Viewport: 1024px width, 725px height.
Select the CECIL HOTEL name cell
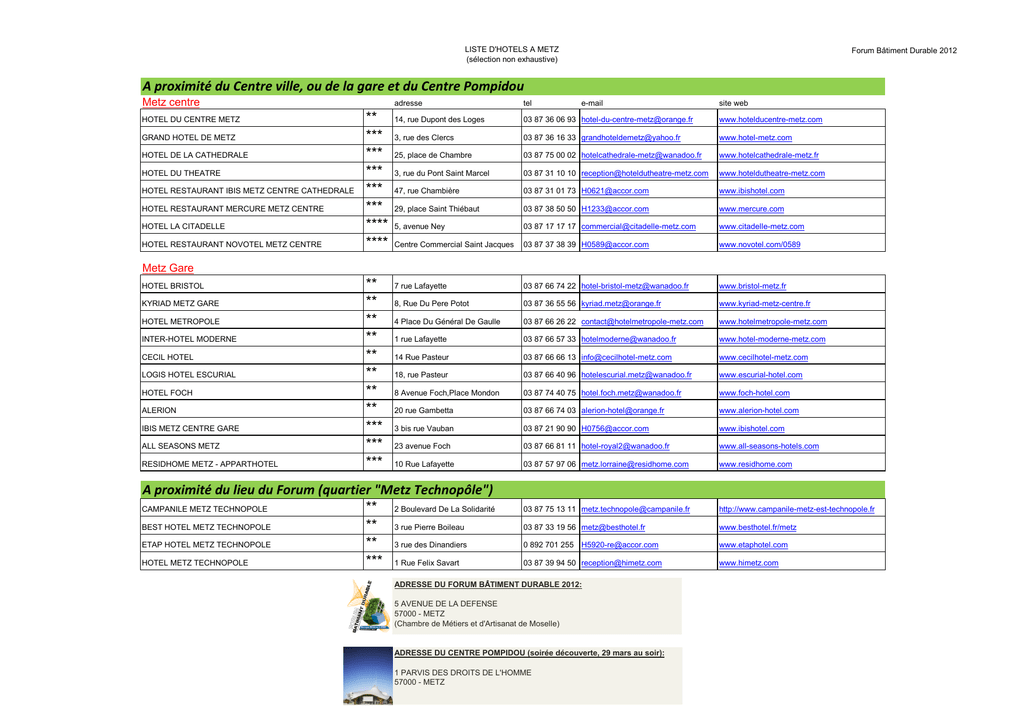(252, 356)
